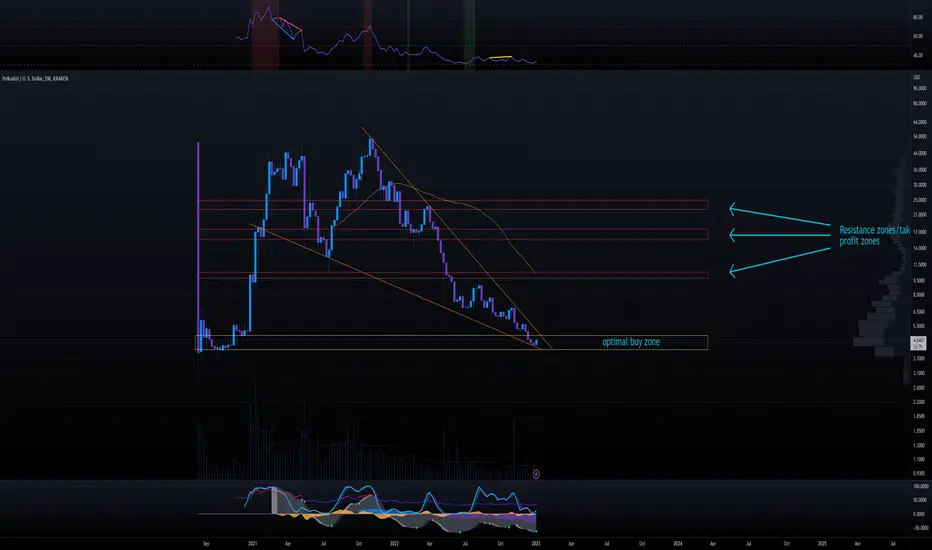
Task: Click the USD currency label on the price axis
Action: (916, 78)
